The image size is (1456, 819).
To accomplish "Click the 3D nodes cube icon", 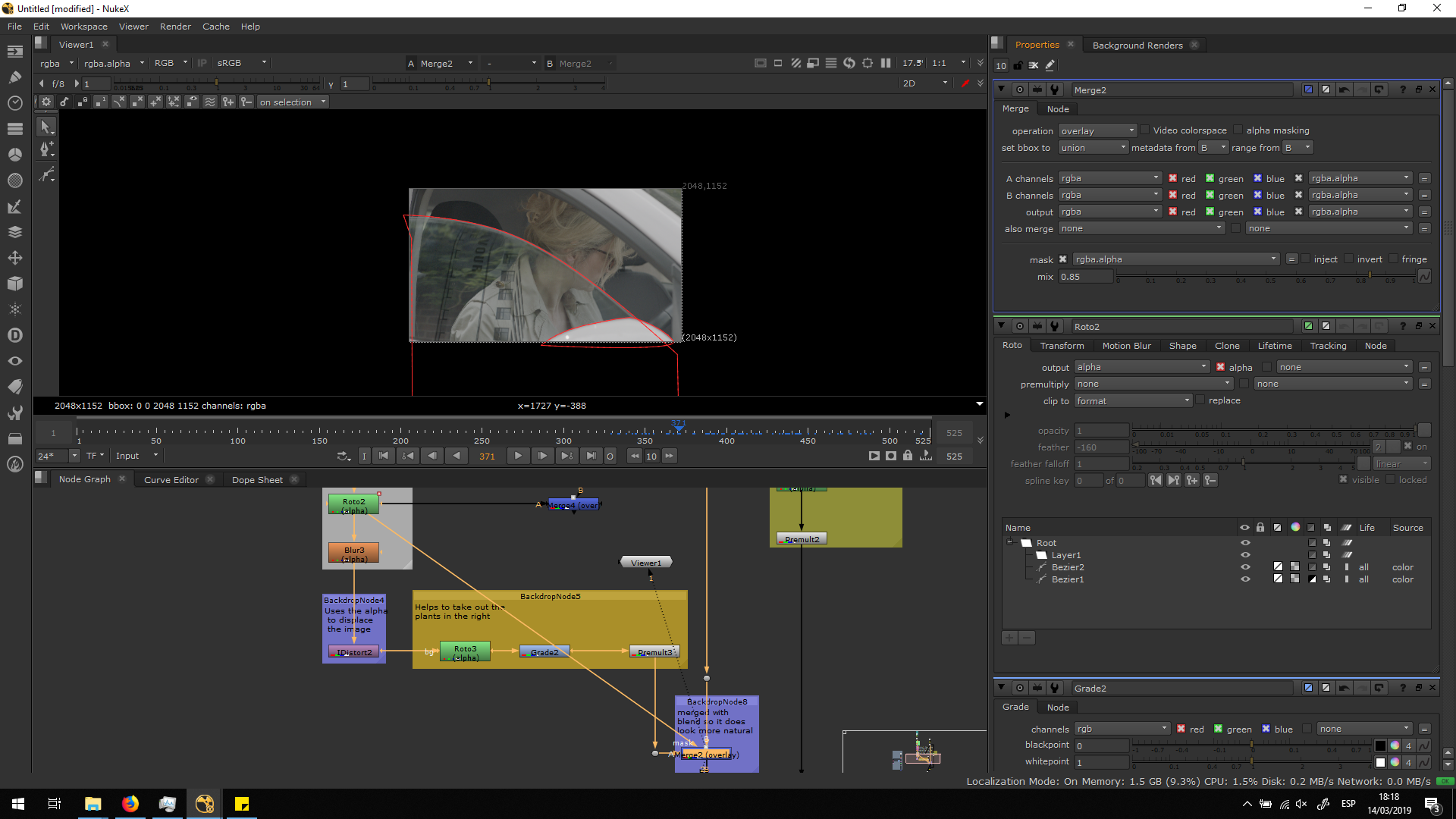I will 14,284.
